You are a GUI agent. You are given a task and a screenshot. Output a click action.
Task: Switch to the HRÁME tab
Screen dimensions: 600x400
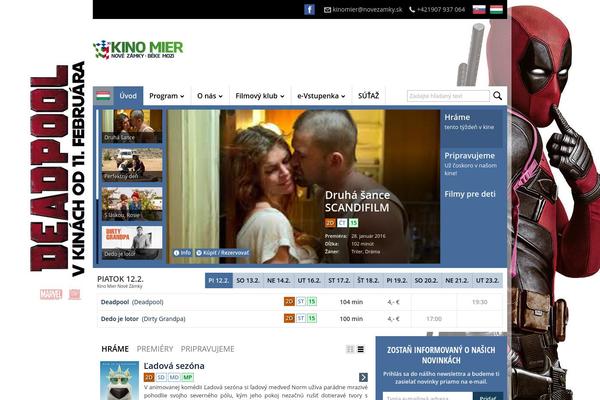coord(115,349)
